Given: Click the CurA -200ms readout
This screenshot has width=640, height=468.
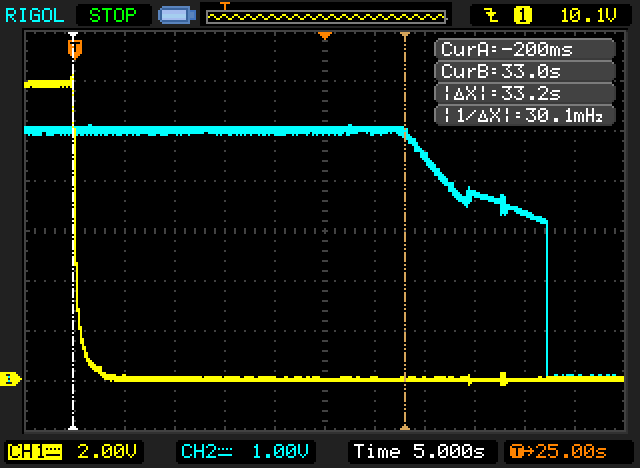Looking at the screenshot, I should [525, 49].
